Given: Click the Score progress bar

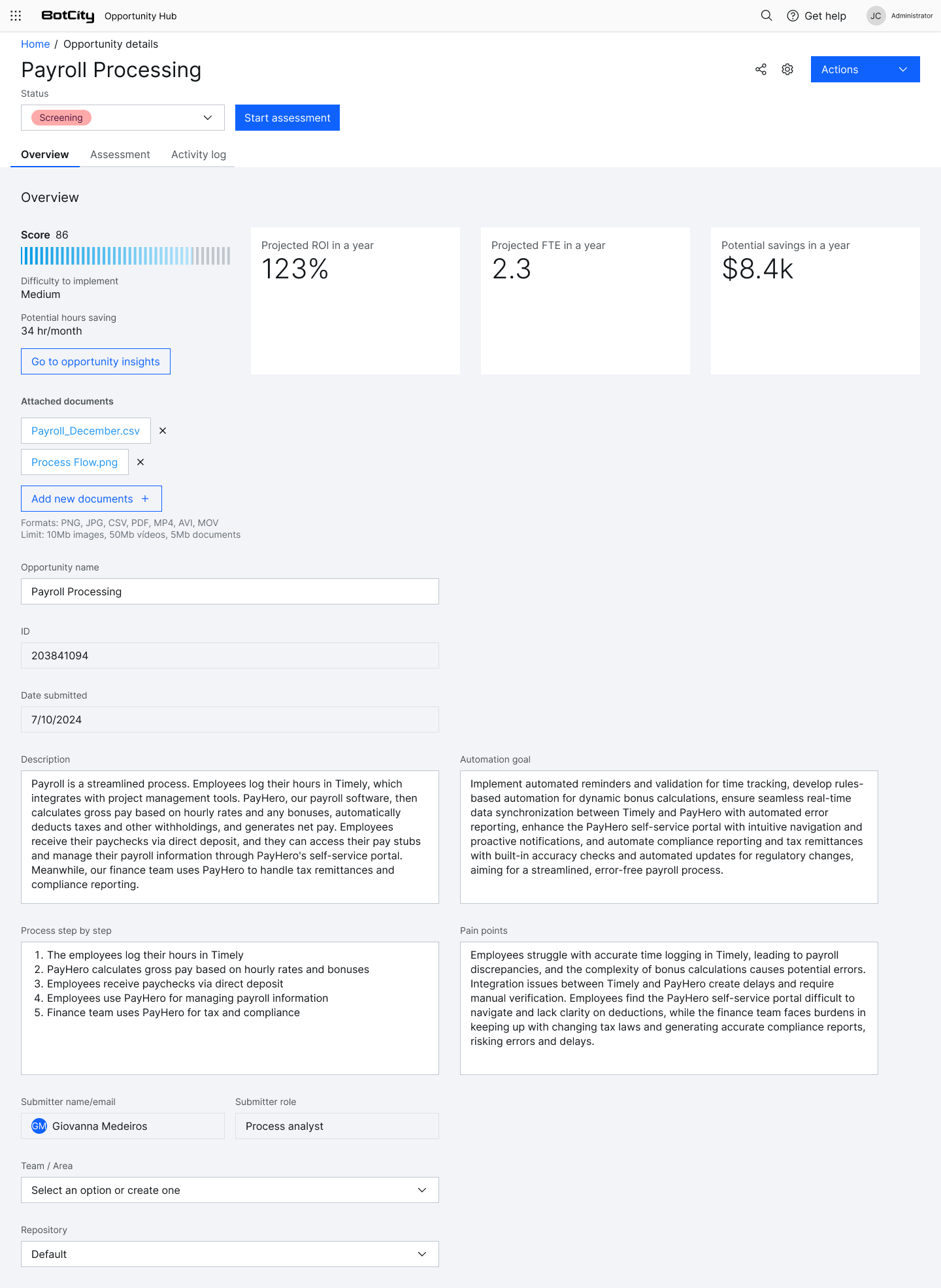Looking at the screenshot, I should 125,256.
